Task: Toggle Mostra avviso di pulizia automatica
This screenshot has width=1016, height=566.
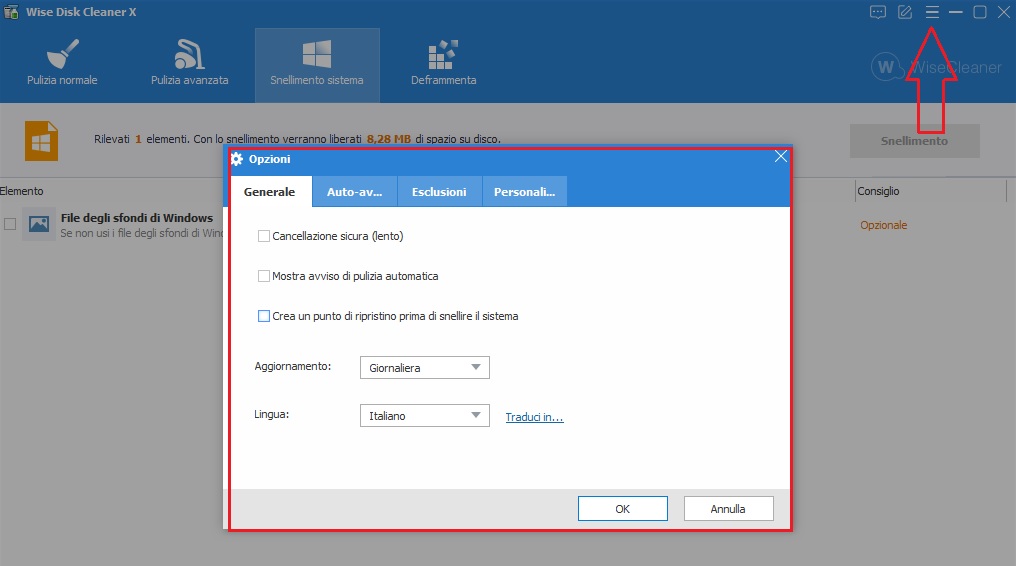Action: click(x=264, y=276)
